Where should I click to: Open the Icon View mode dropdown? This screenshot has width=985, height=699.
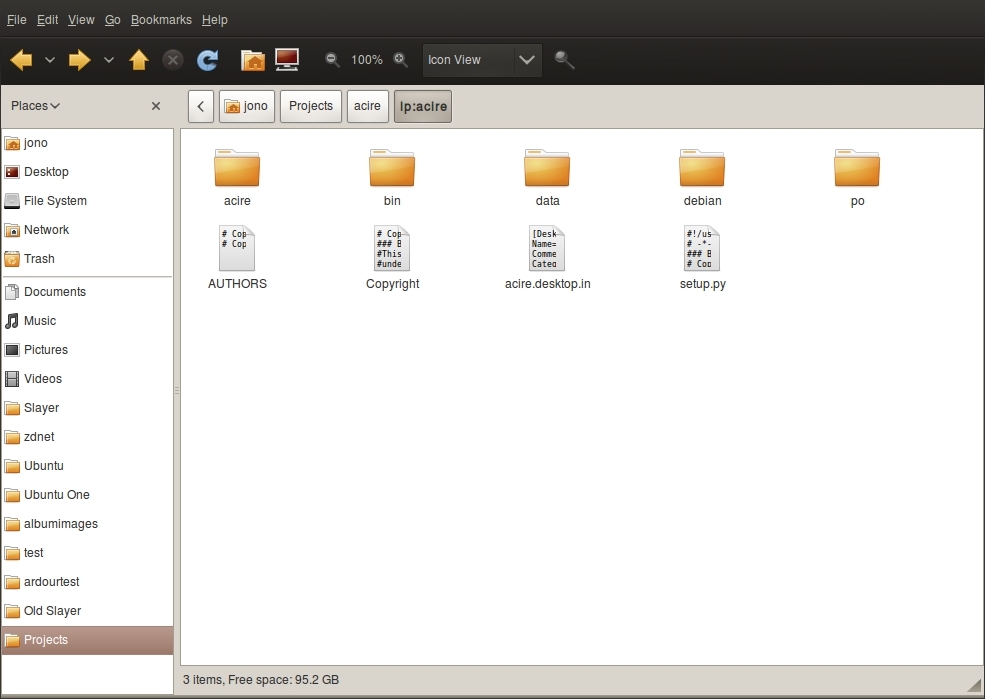point(482,60)
